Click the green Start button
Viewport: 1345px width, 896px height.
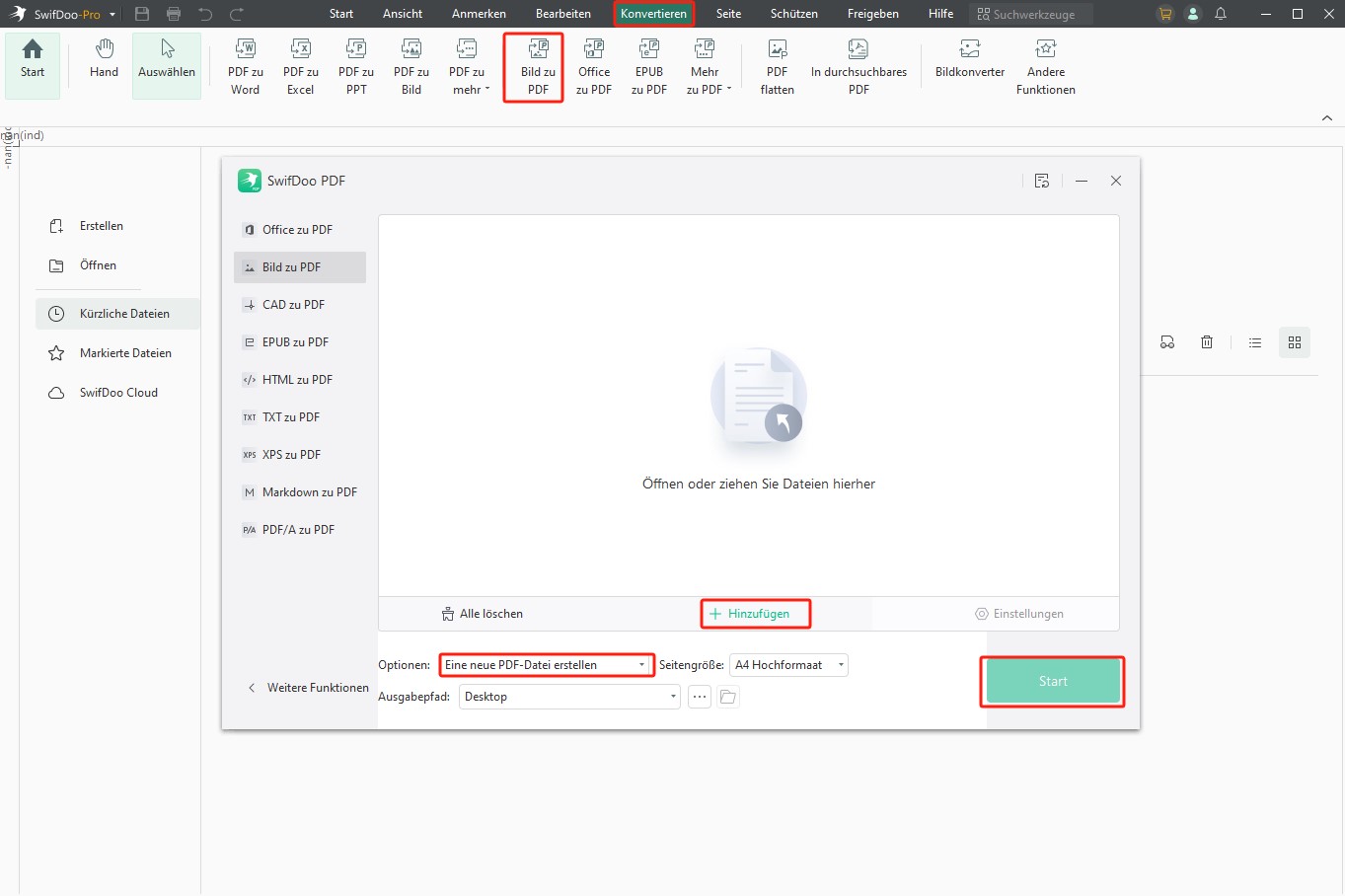click(x=1053, y=682)
